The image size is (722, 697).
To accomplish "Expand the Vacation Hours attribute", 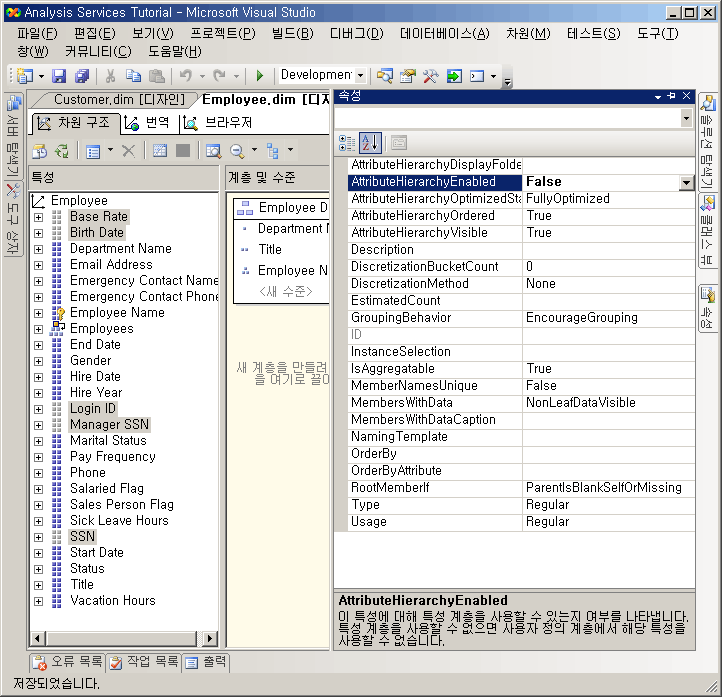I will tap(39, 601).
